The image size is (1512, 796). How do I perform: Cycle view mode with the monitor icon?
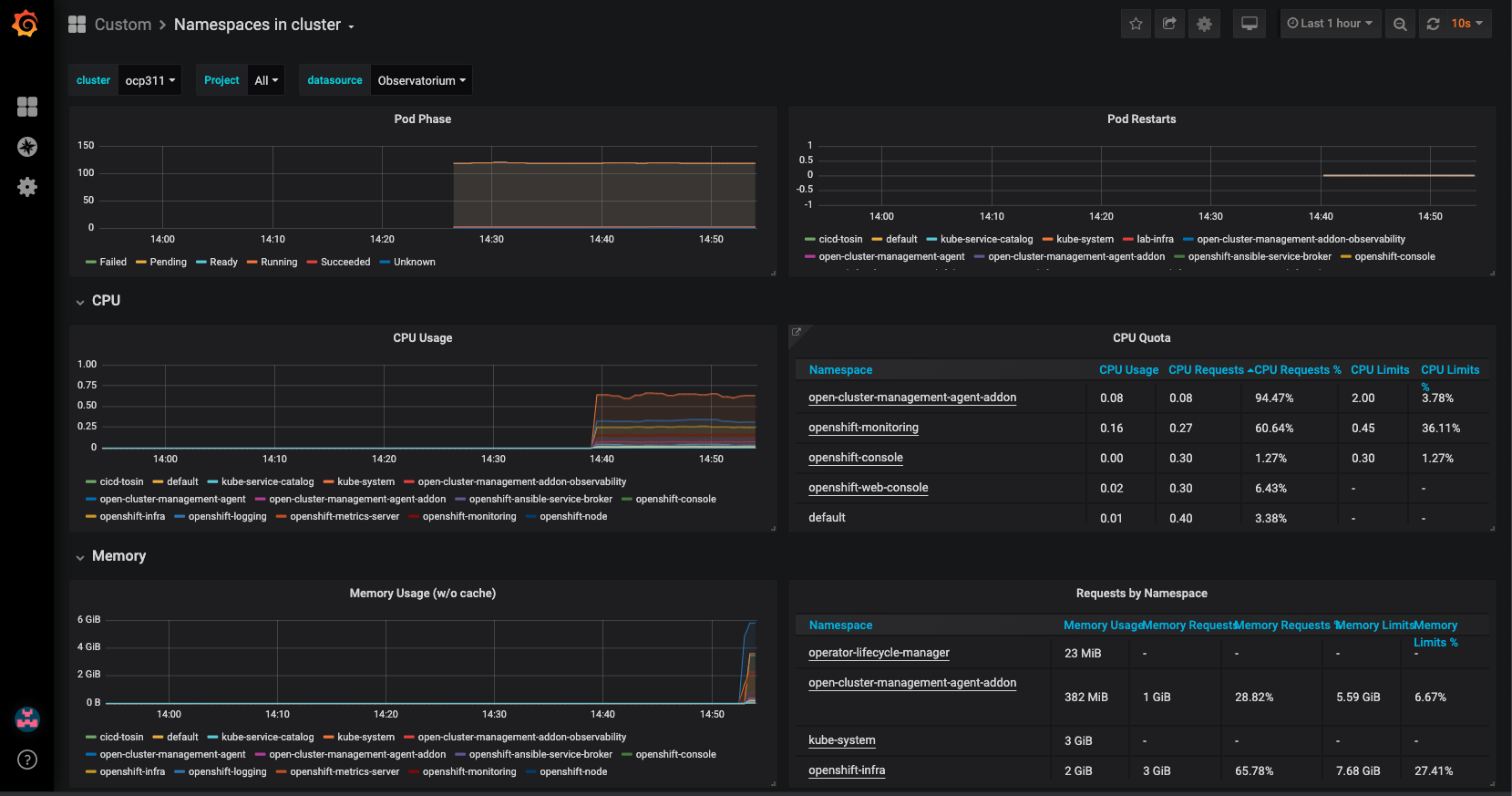click(1250, 24)
